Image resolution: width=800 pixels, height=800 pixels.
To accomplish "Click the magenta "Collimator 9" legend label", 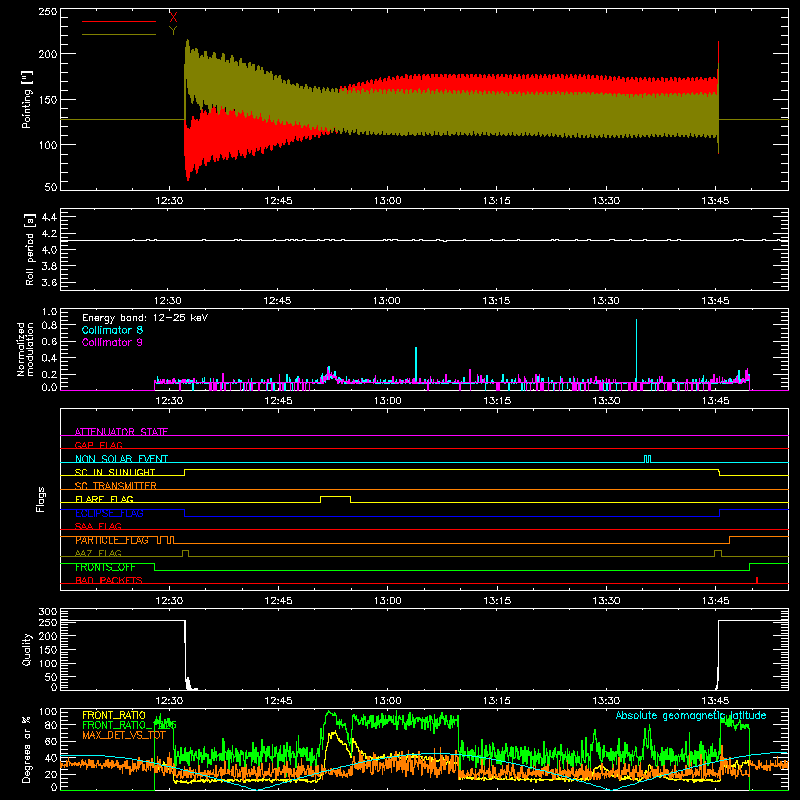I will [x=112, y=342].
